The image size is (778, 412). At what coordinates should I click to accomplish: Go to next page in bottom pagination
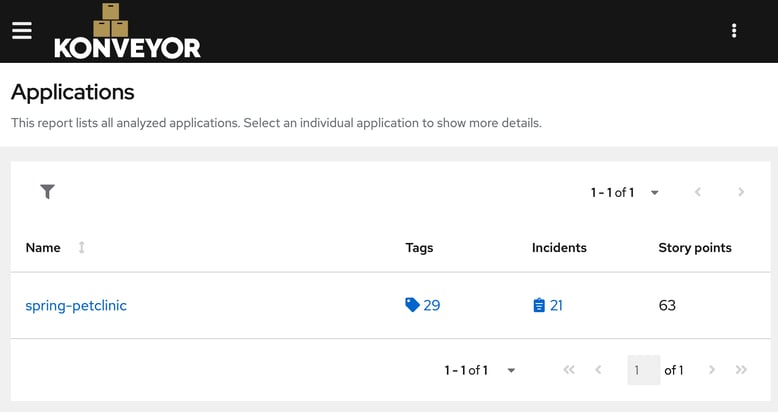click(x=712, y=370)
